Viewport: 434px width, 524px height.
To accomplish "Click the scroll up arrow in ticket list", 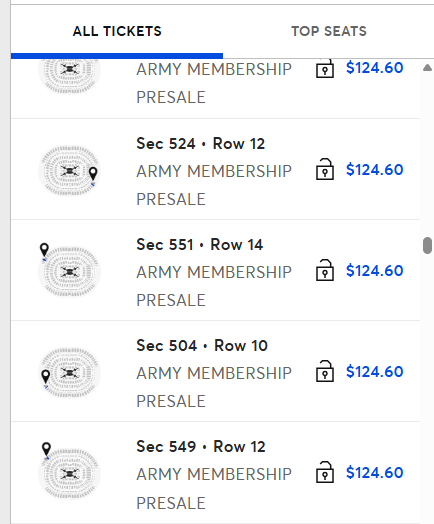I will click(x=427, y=68).
